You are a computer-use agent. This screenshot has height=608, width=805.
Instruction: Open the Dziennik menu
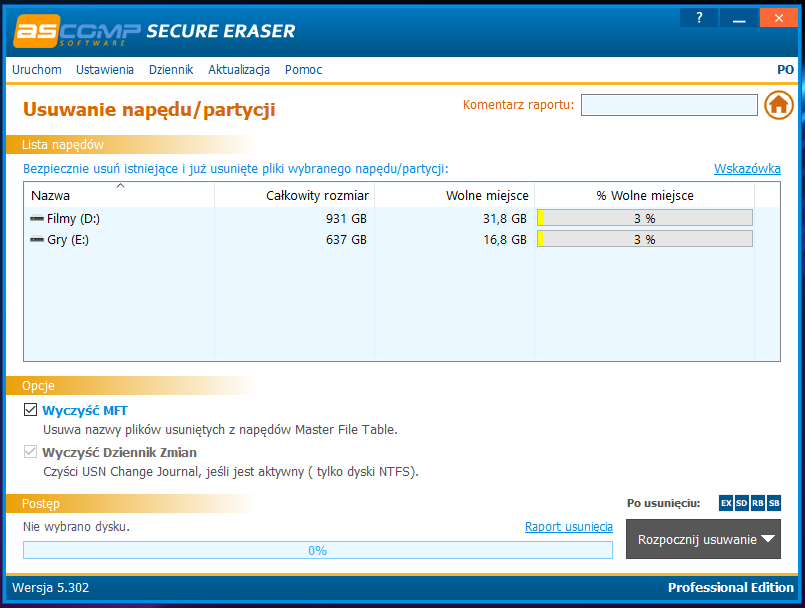171,70
